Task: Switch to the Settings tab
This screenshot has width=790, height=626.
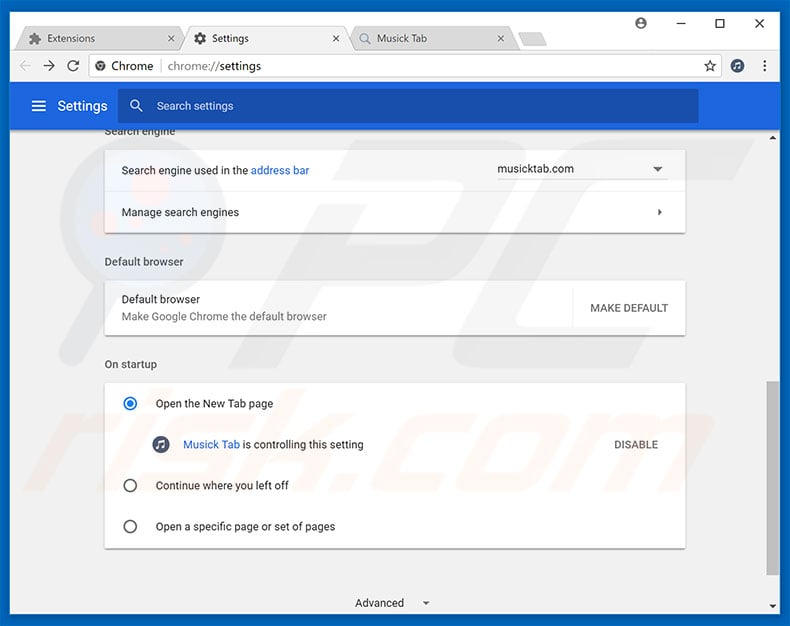Action: pos(265,38)
